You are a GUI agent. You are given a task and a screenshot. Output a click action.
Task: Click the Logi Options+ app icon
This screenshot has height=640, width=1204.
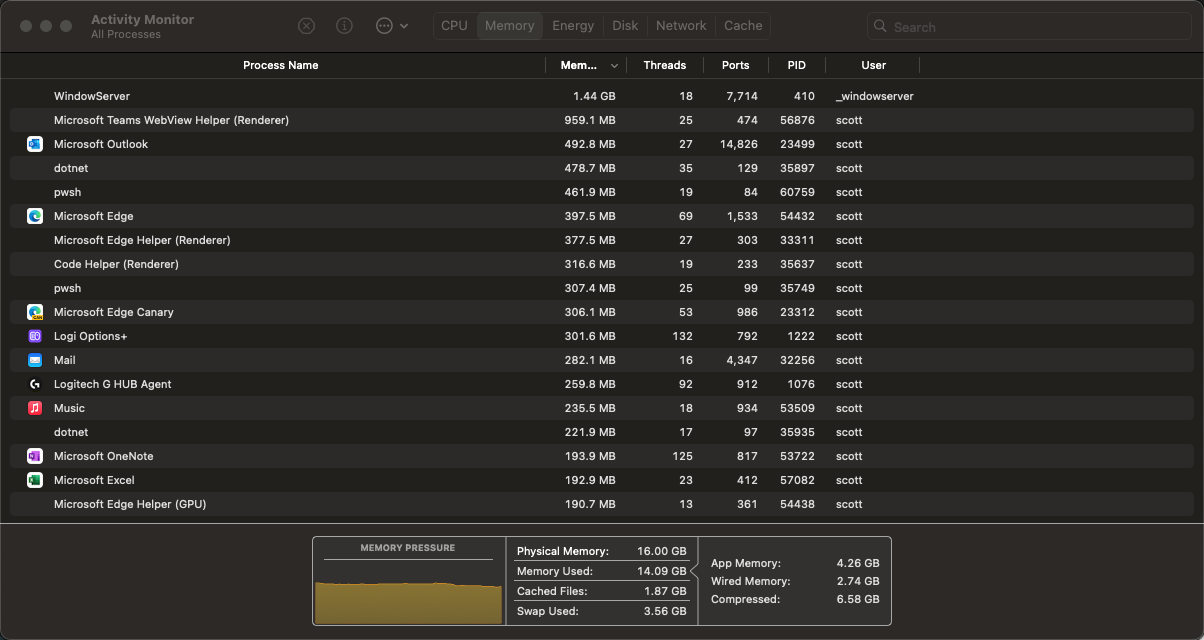pyautogui.click(x=35, y=336)
